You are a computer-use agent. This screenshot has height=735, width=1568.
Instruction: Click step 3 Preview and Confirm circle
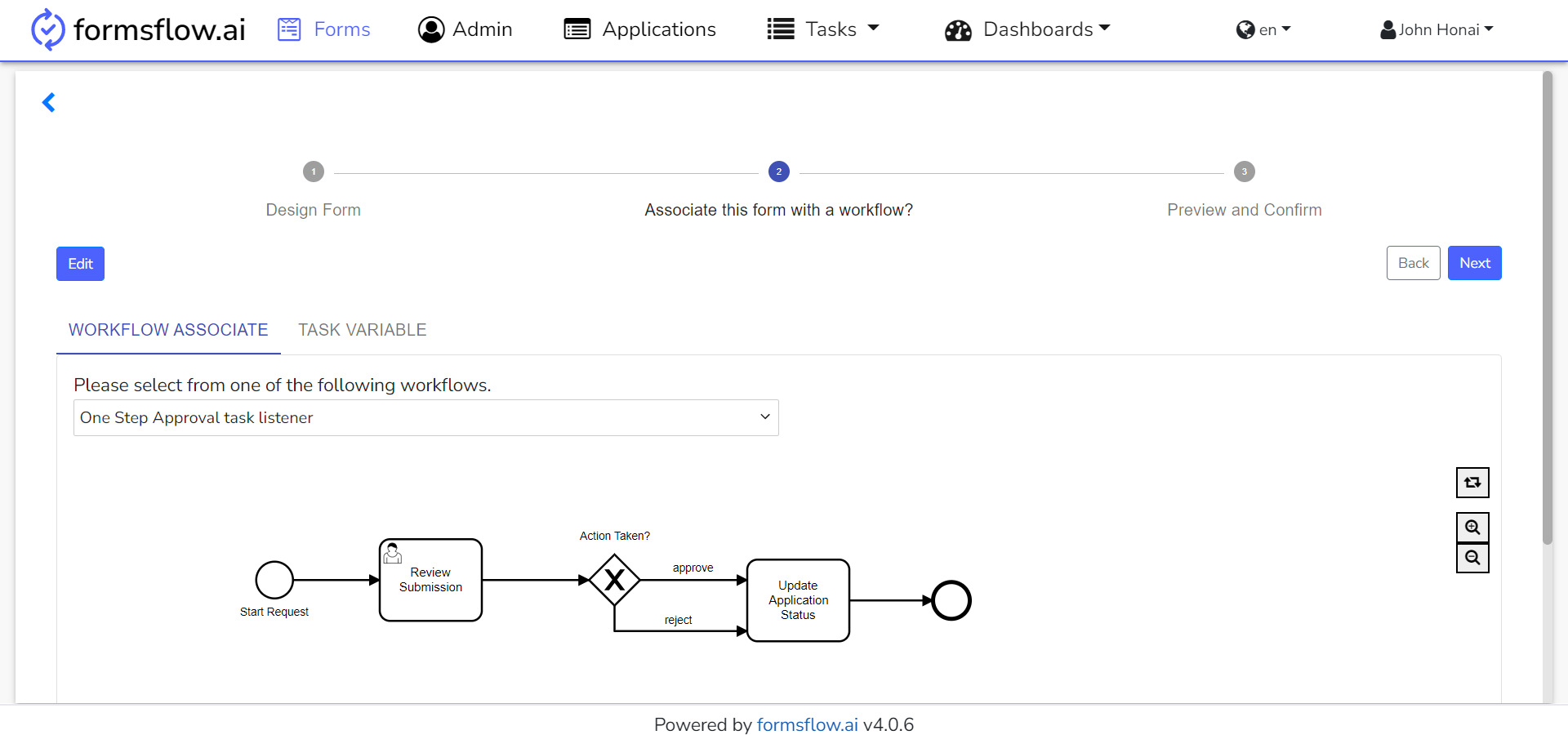pyautogui.click(x=1245, y=171)
